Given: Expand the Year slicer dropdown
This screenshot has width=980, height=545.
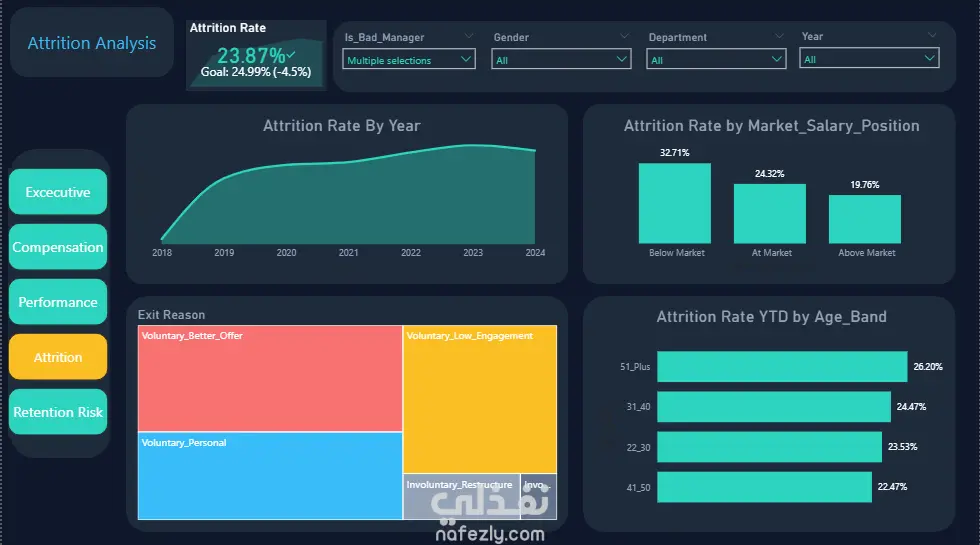Looking at the screenshot, I should tap(869, 59).
